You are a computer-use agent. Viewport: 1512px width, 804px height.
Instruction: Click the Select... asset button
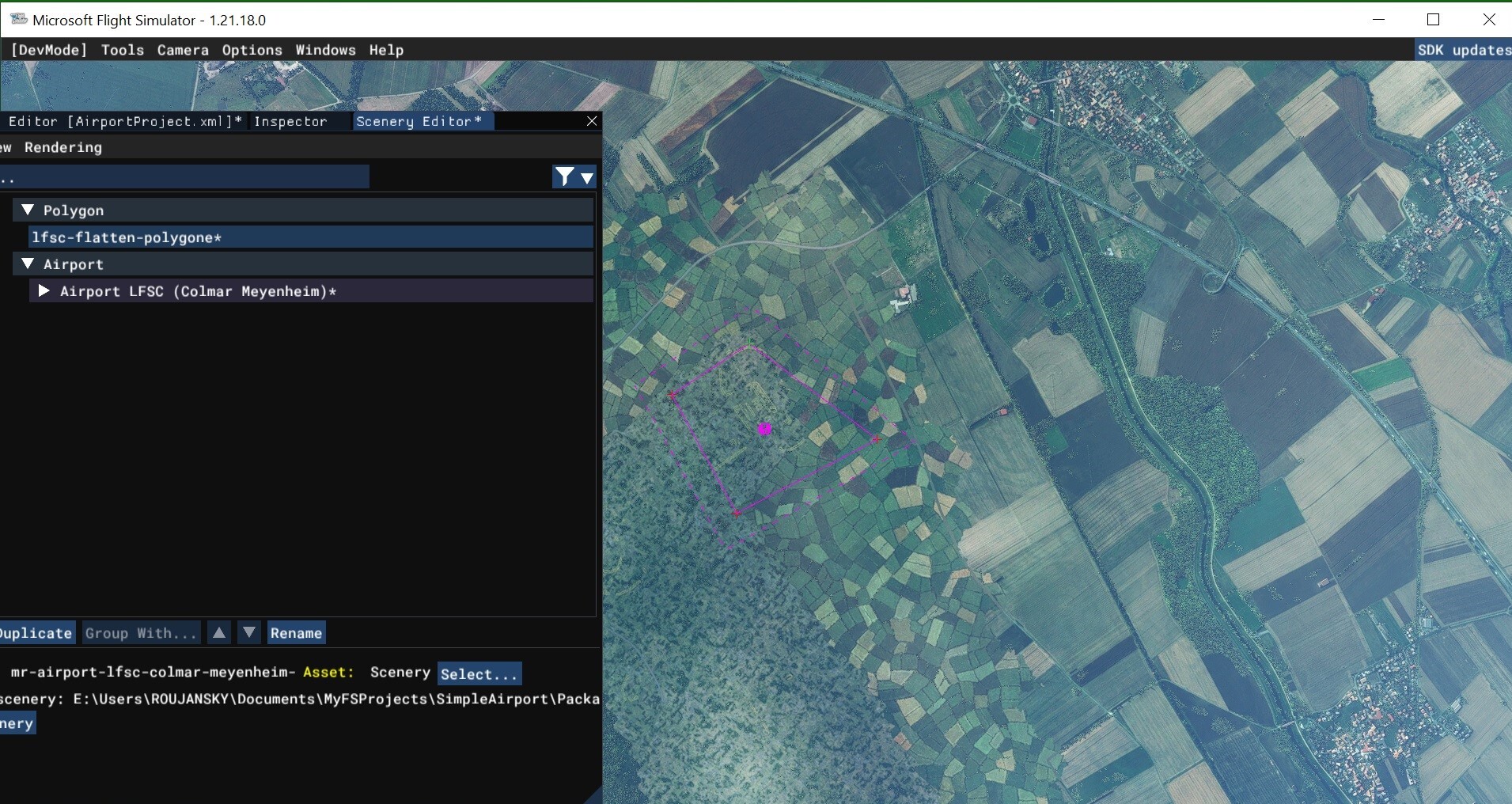click(x=479, y=673)
